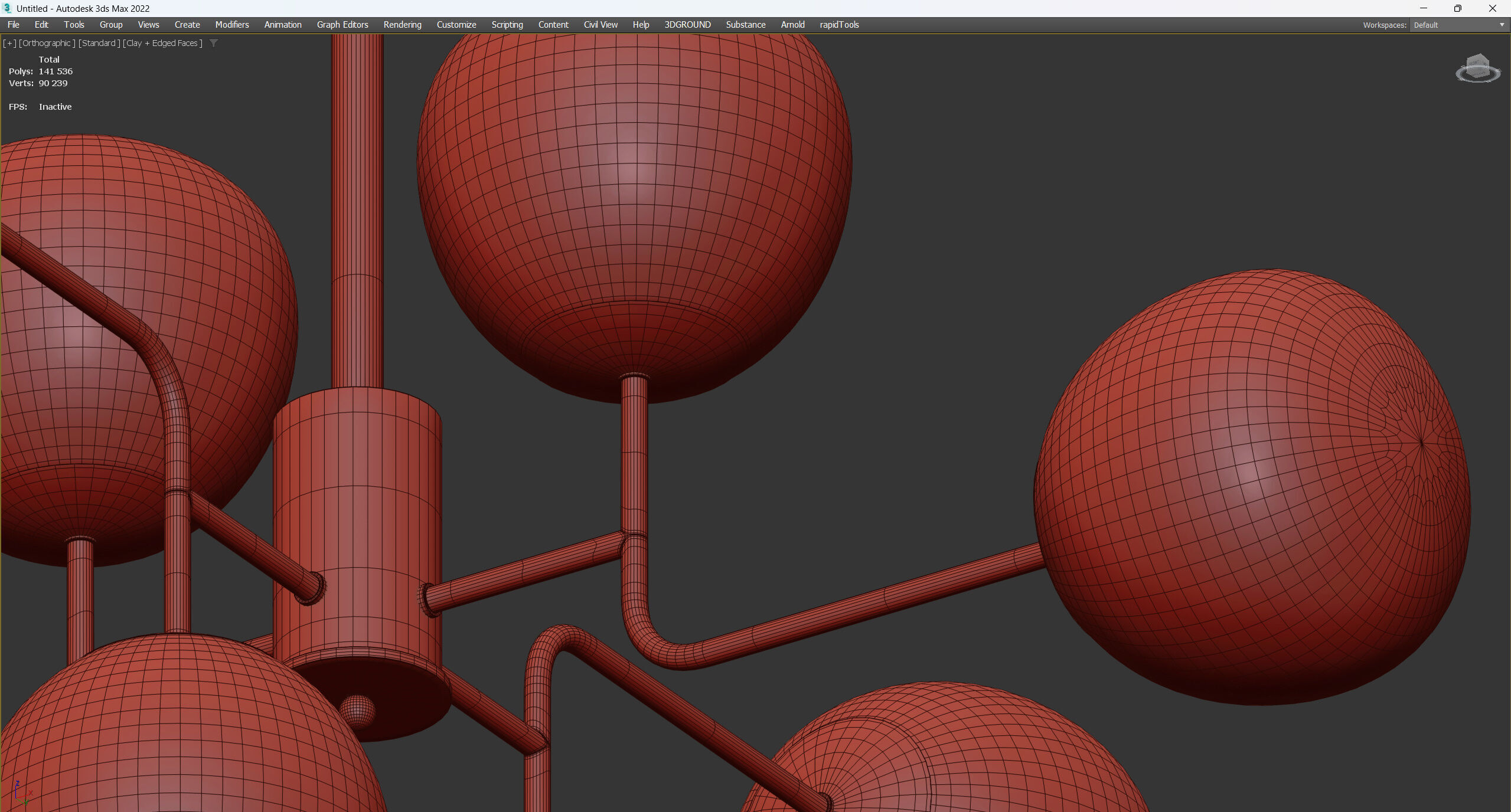The height and width of the screenshot is (812, 1511).
Task: Click the viewport [+] general menu label
Action: [x=9, y=43]
